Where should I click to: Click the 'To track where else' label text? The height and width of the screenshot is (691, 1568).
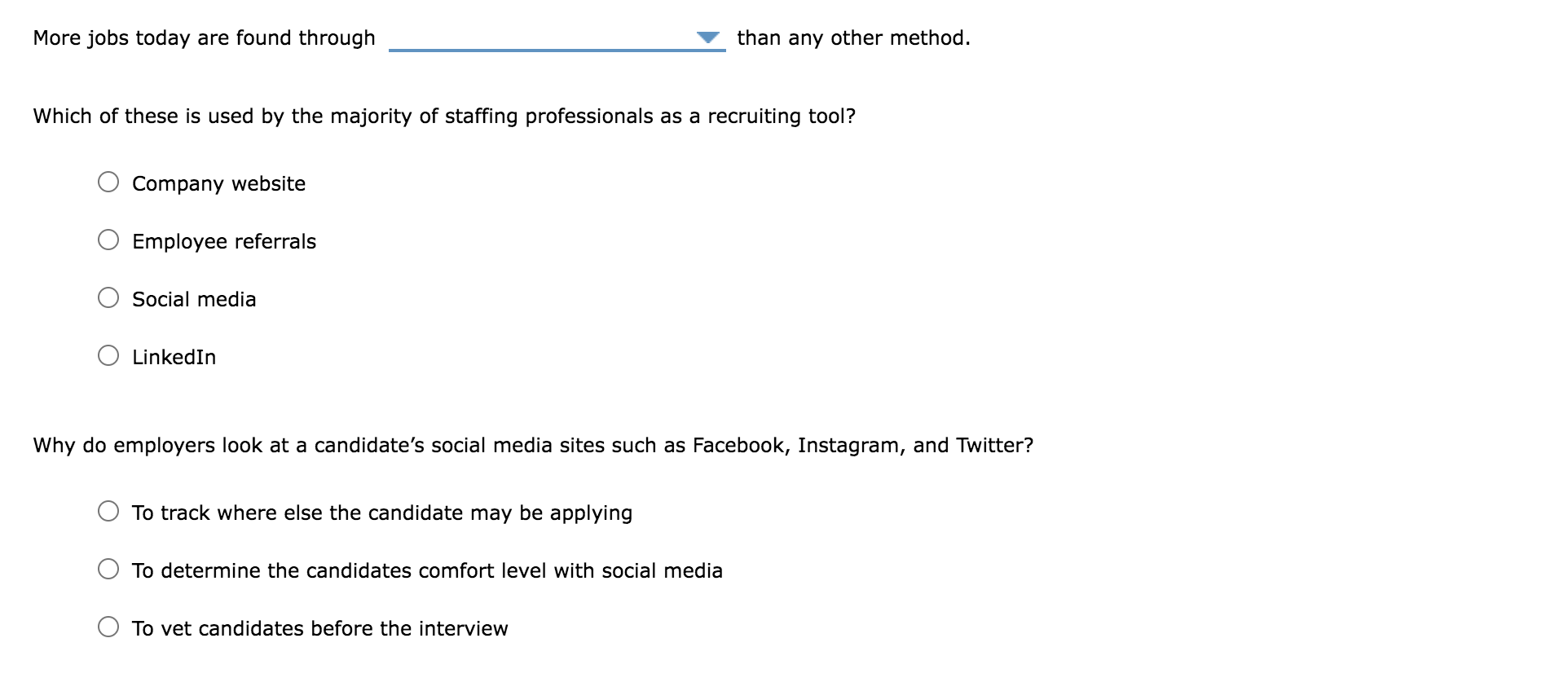(383, 513)
